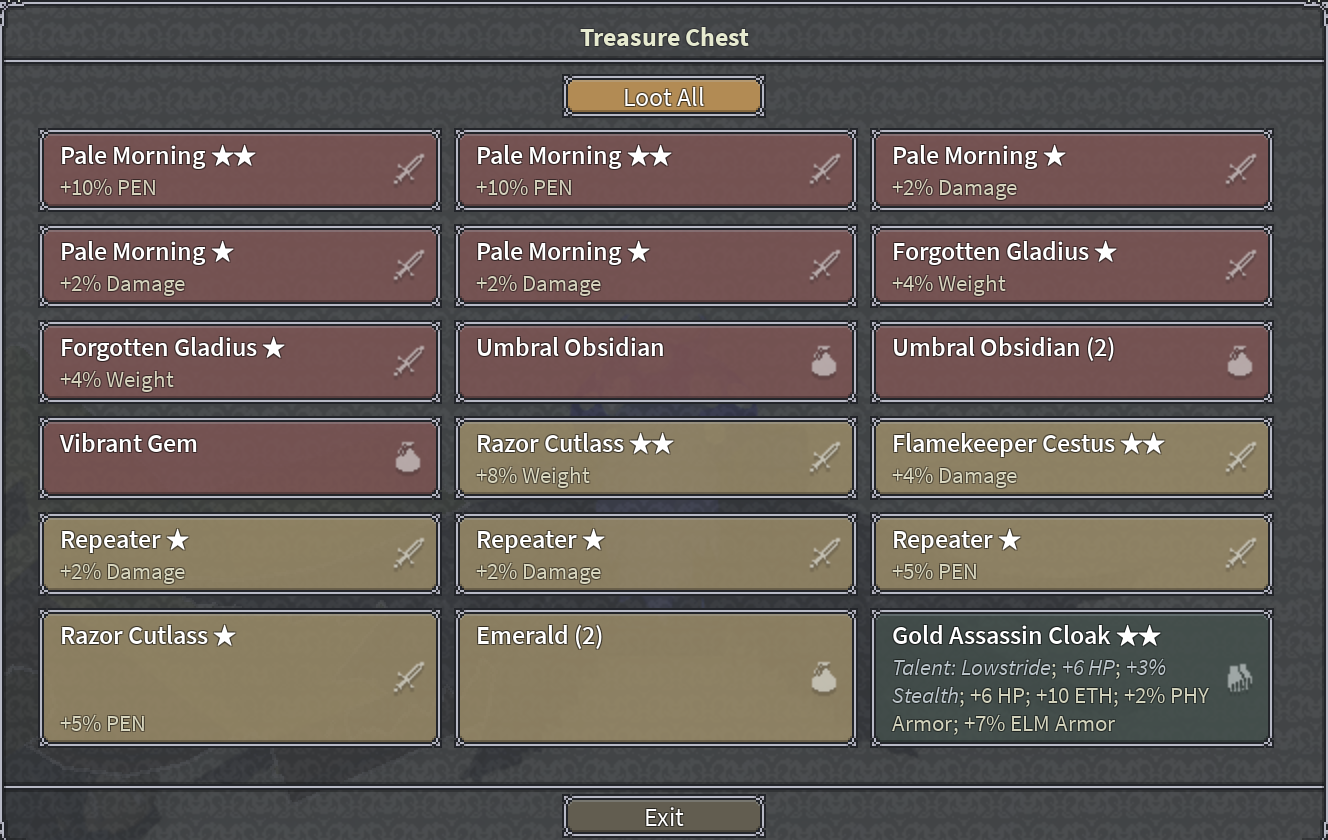Click the pouch icon on Vibrant Gem

pos(408,458)
